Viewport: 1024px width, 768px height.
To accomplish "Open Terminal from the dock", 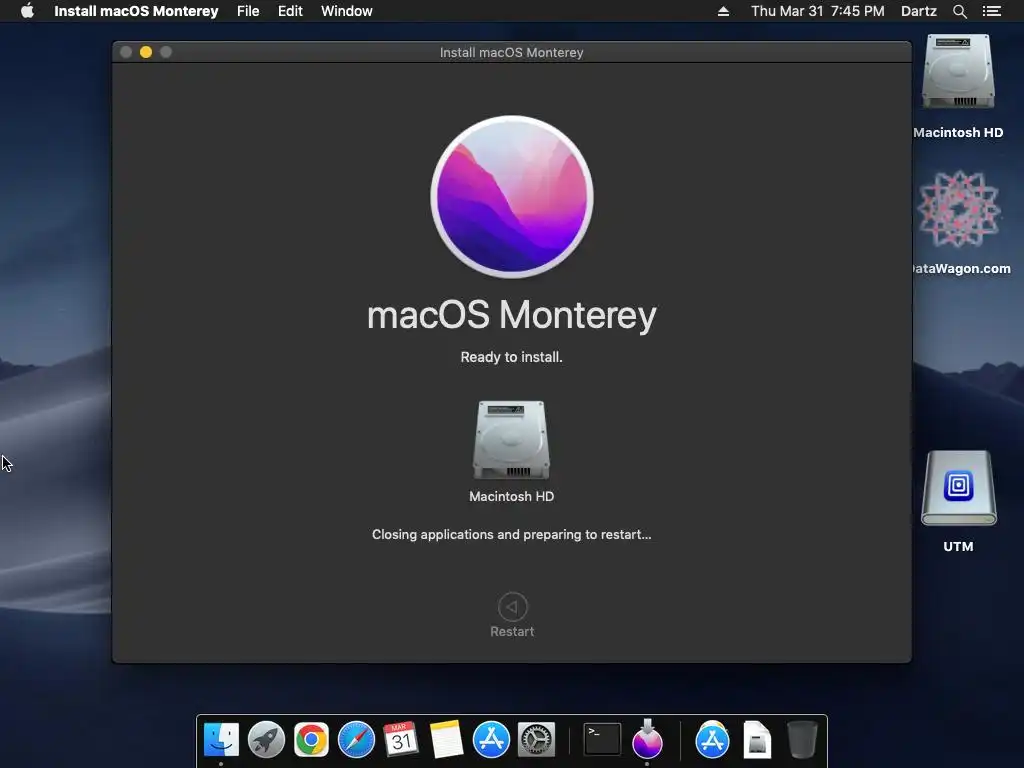I will (601, 740).
